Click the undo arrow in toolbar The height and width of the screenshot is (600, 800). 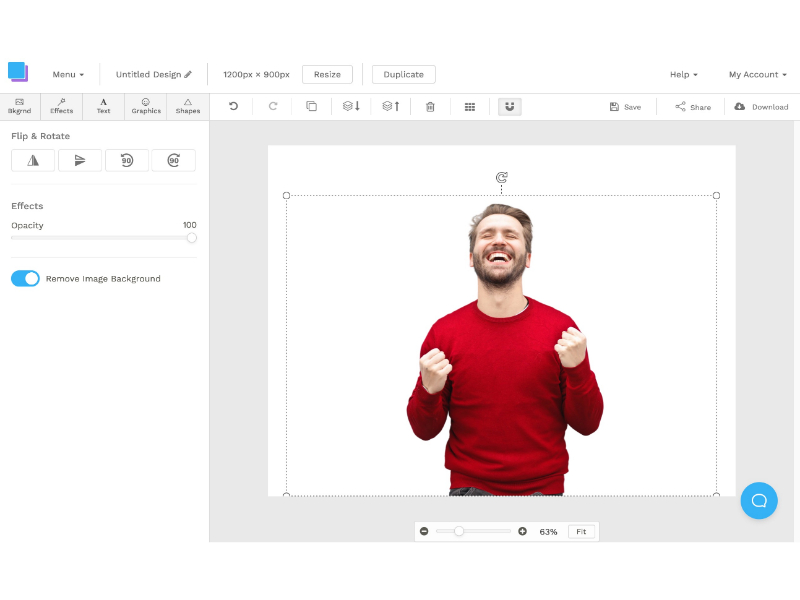pos(233,106)
